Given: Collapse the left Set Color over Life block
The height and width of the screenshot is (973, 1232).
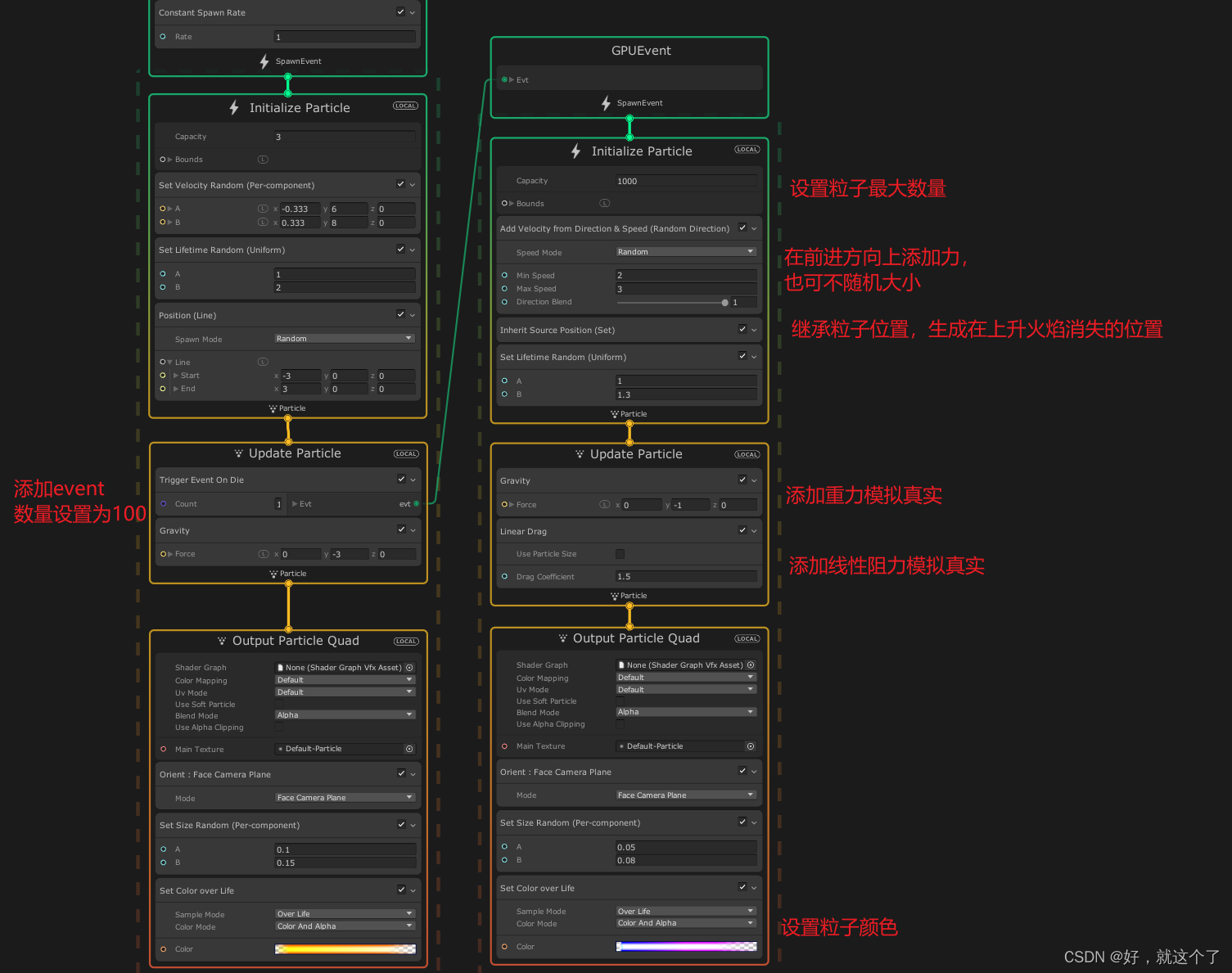Looking at the screenshot, I should point(413,890).
